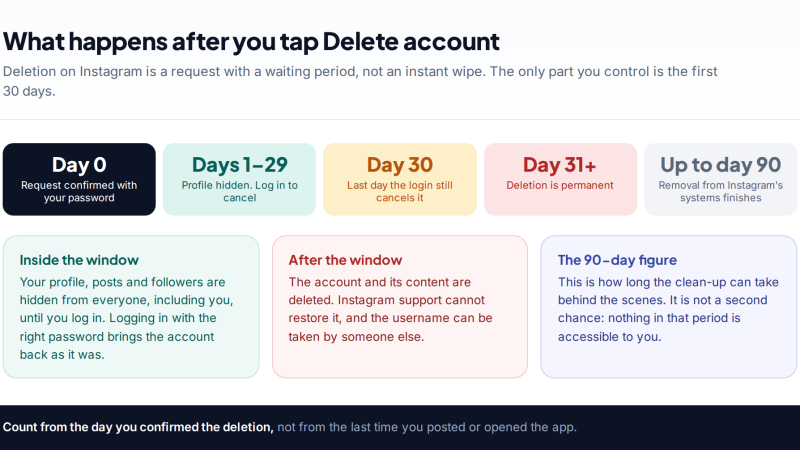800x450 pixels.
Task: Select the Day 0 timeline card
Action: (79, 179)
